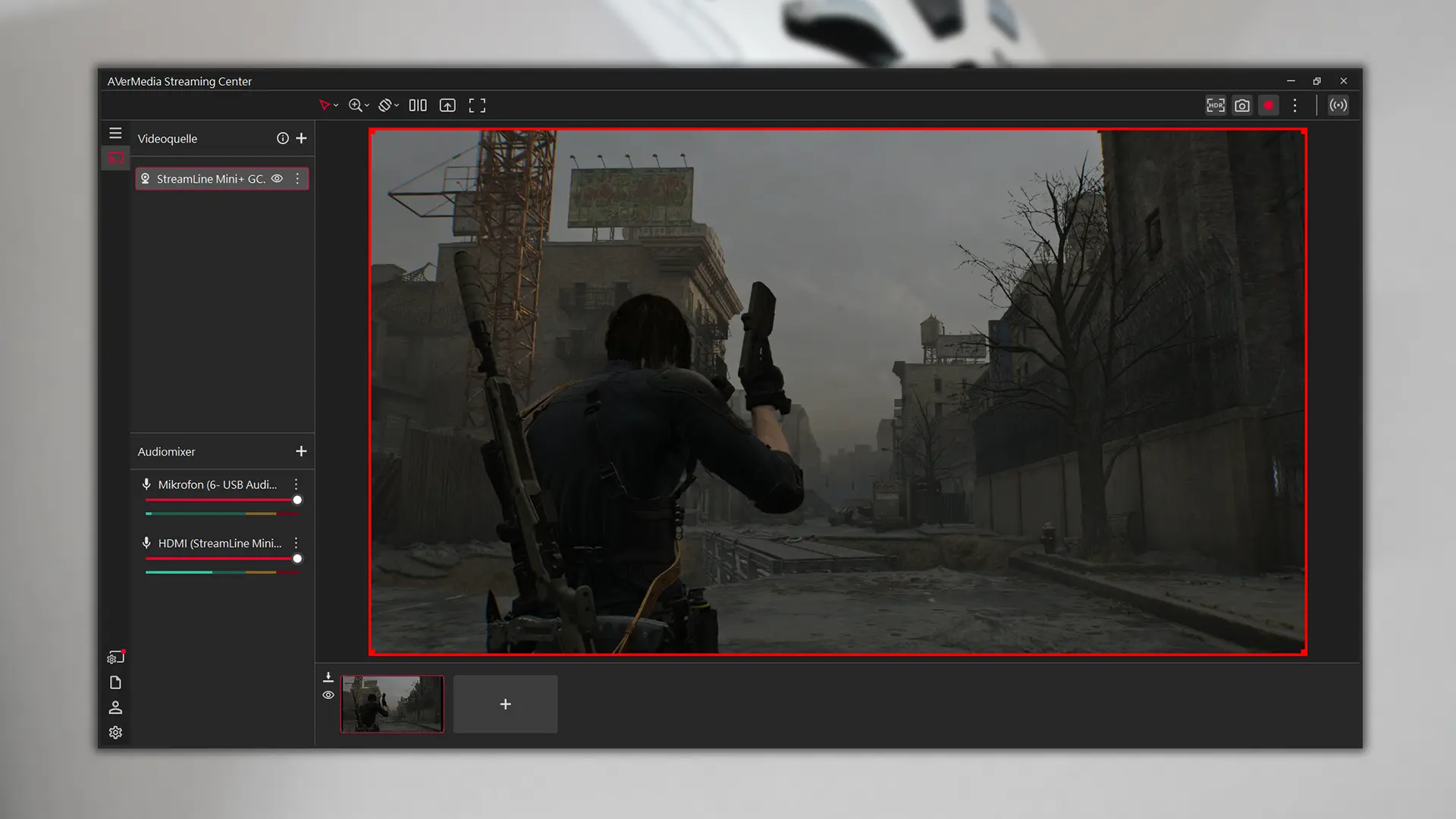Add a new video source with plus
Screen dimensions: 1456x819
(301, 138)
